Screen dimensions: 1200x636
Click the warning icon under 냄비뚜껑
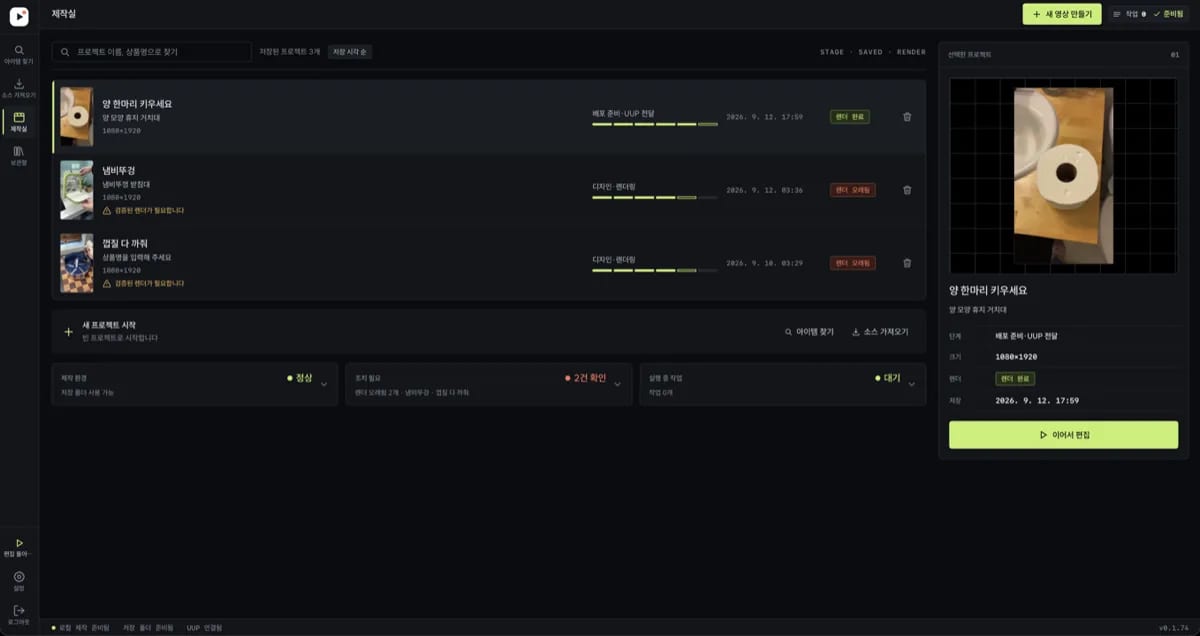coord(107,211)
